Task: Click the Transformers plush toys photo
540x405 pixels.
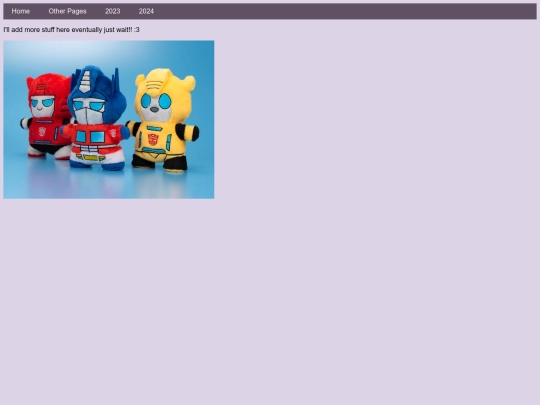Action: click(109, 120)
